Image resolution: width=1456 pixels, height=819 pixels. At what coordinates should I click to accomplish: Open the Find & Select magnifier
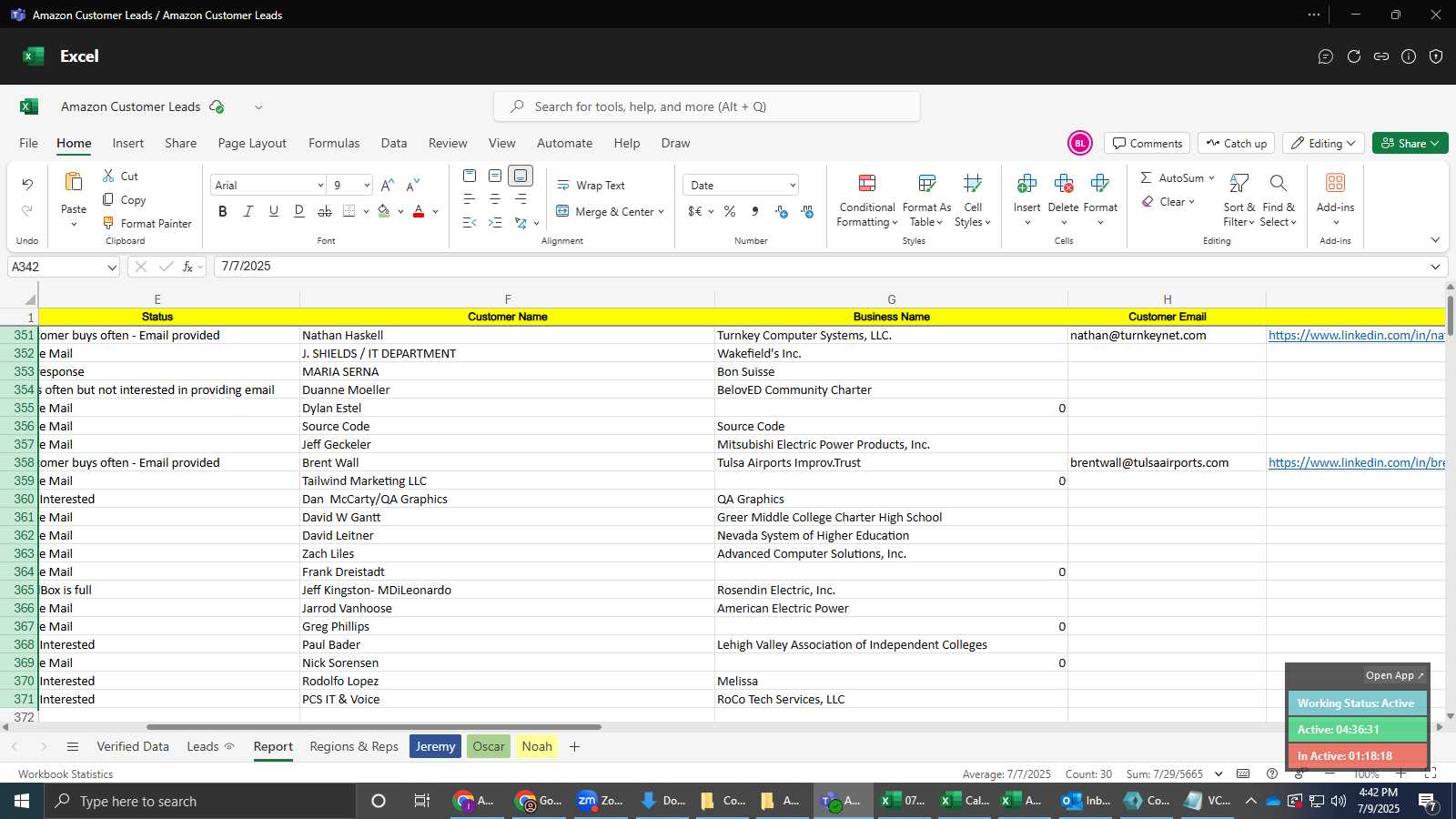tap(1278, 184)
